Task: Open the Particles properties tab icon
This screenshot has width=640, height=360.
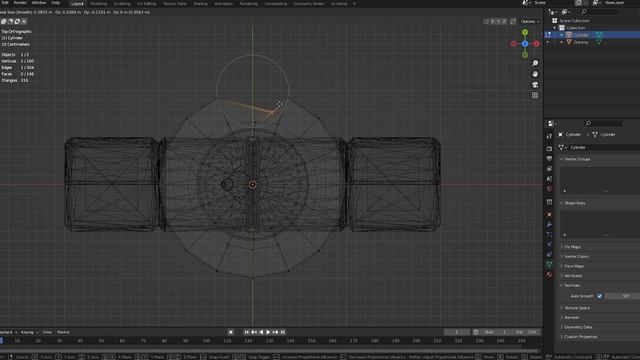Action: pyautogui.click(x=549, y=234)
